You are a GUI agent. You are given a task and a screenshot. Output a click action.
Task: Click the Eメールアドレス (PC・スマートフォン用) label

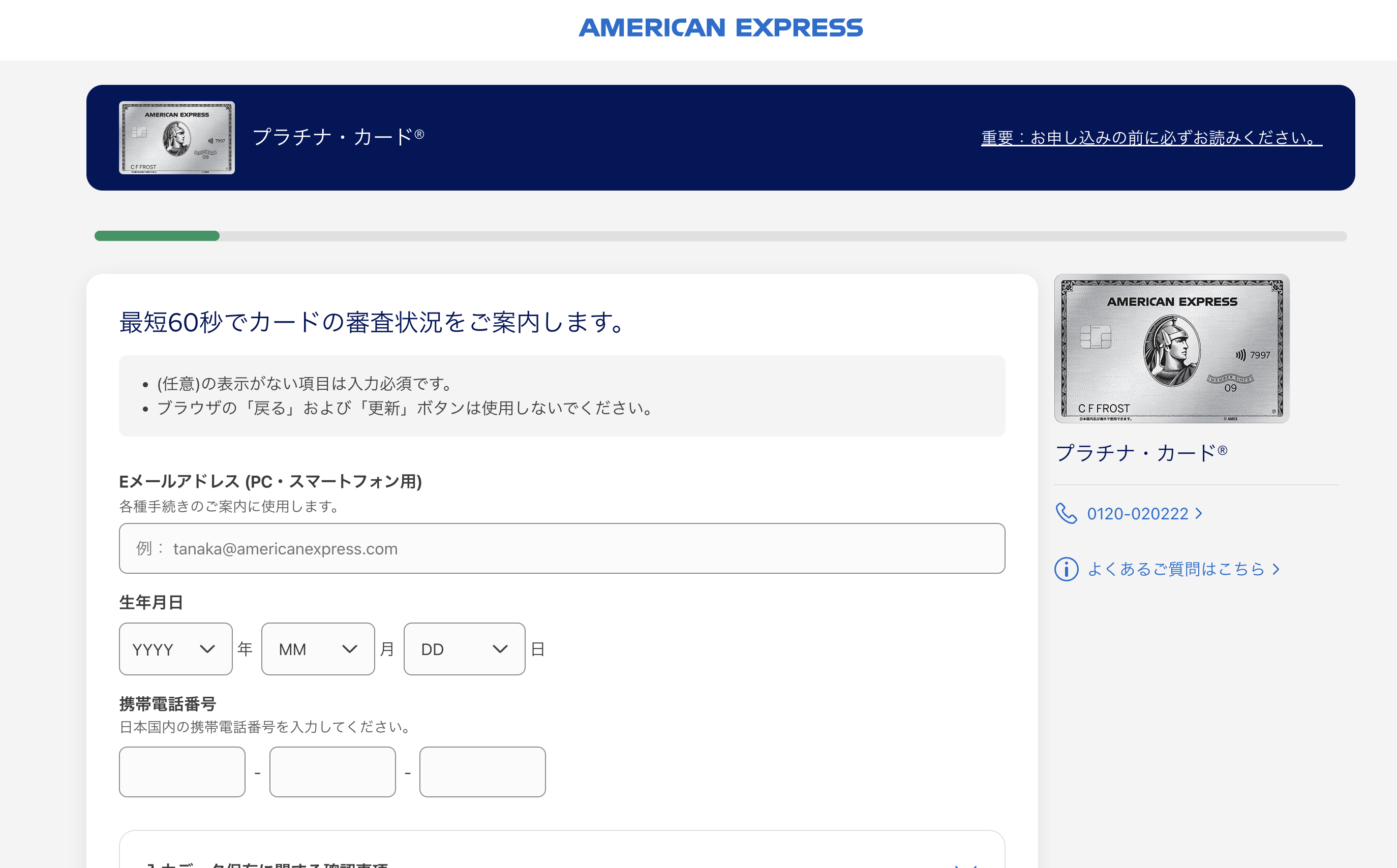click(270, 481)
